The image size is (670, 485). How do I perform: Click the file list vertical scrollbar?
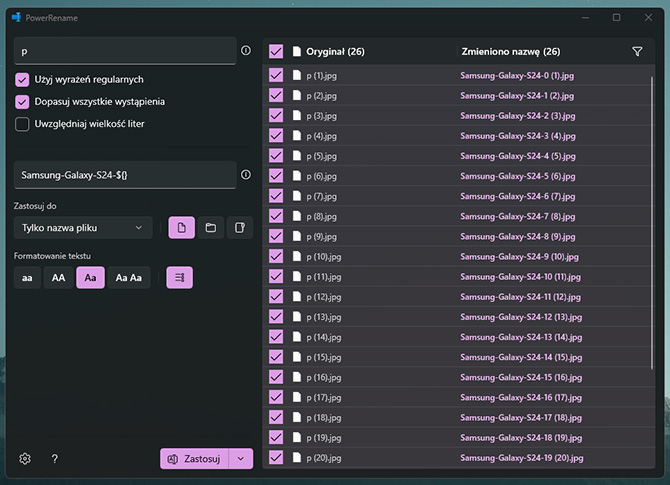(x=652, y=222)
